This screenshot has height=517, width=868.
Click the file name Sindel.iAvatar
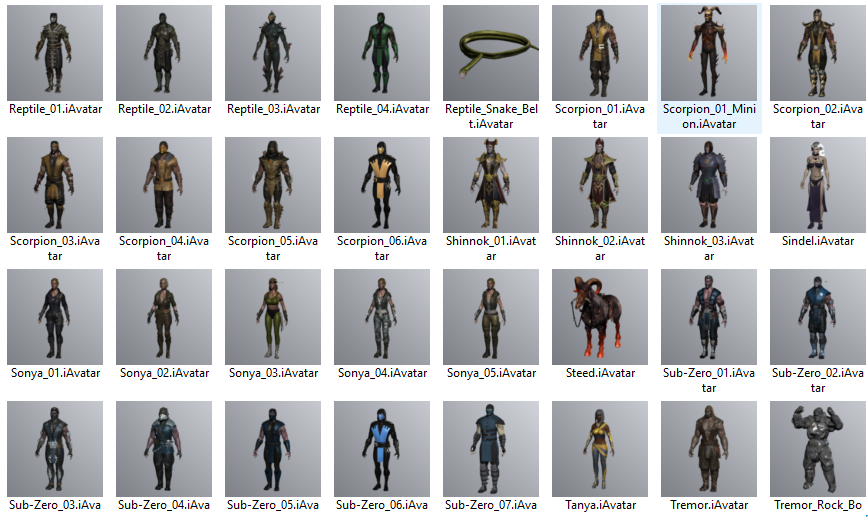tap(818, 241)
